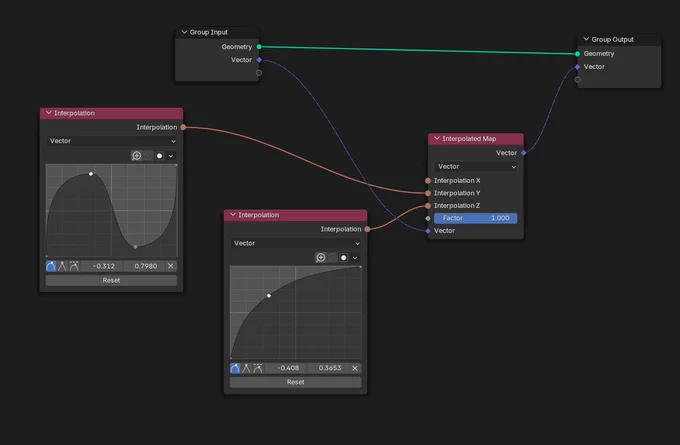680x445 pixels.
Task: Click the Interpolation Y input socket
Action: pyautogui.click(x=428, y=193)
